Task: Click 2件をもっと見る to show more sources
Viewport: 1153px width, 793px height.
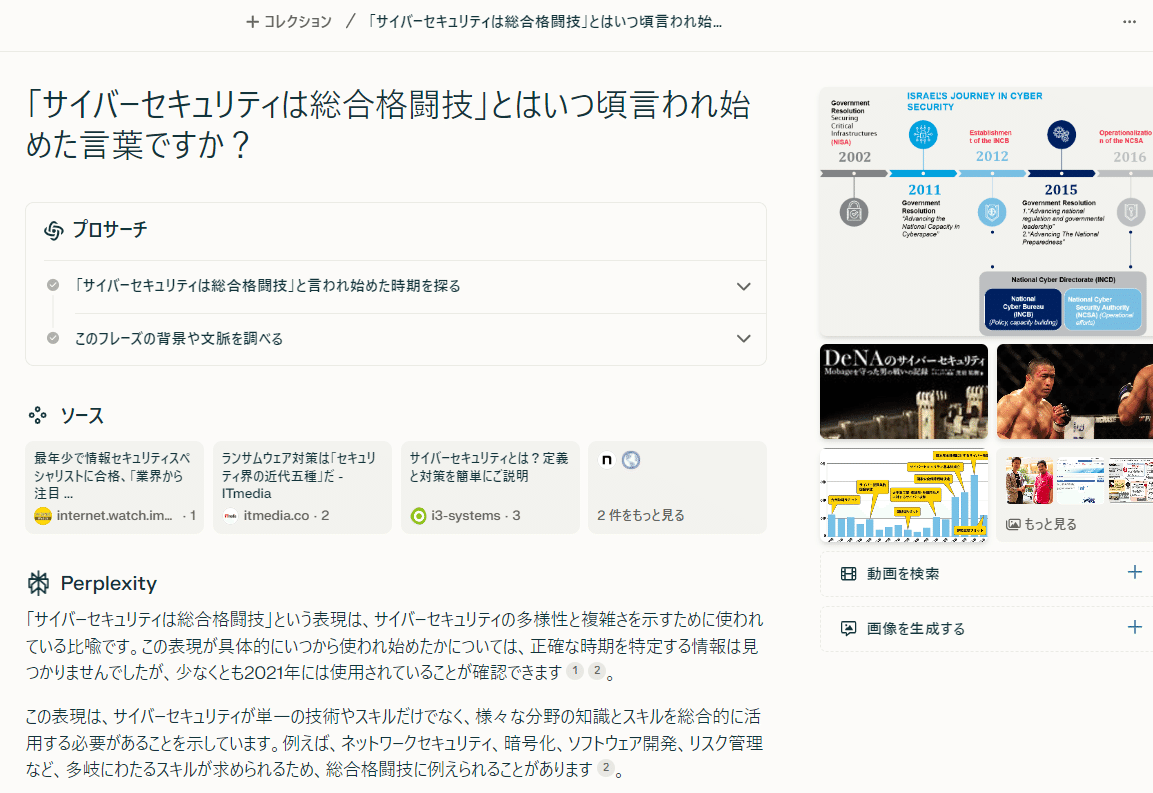Action: pos(677,487)
